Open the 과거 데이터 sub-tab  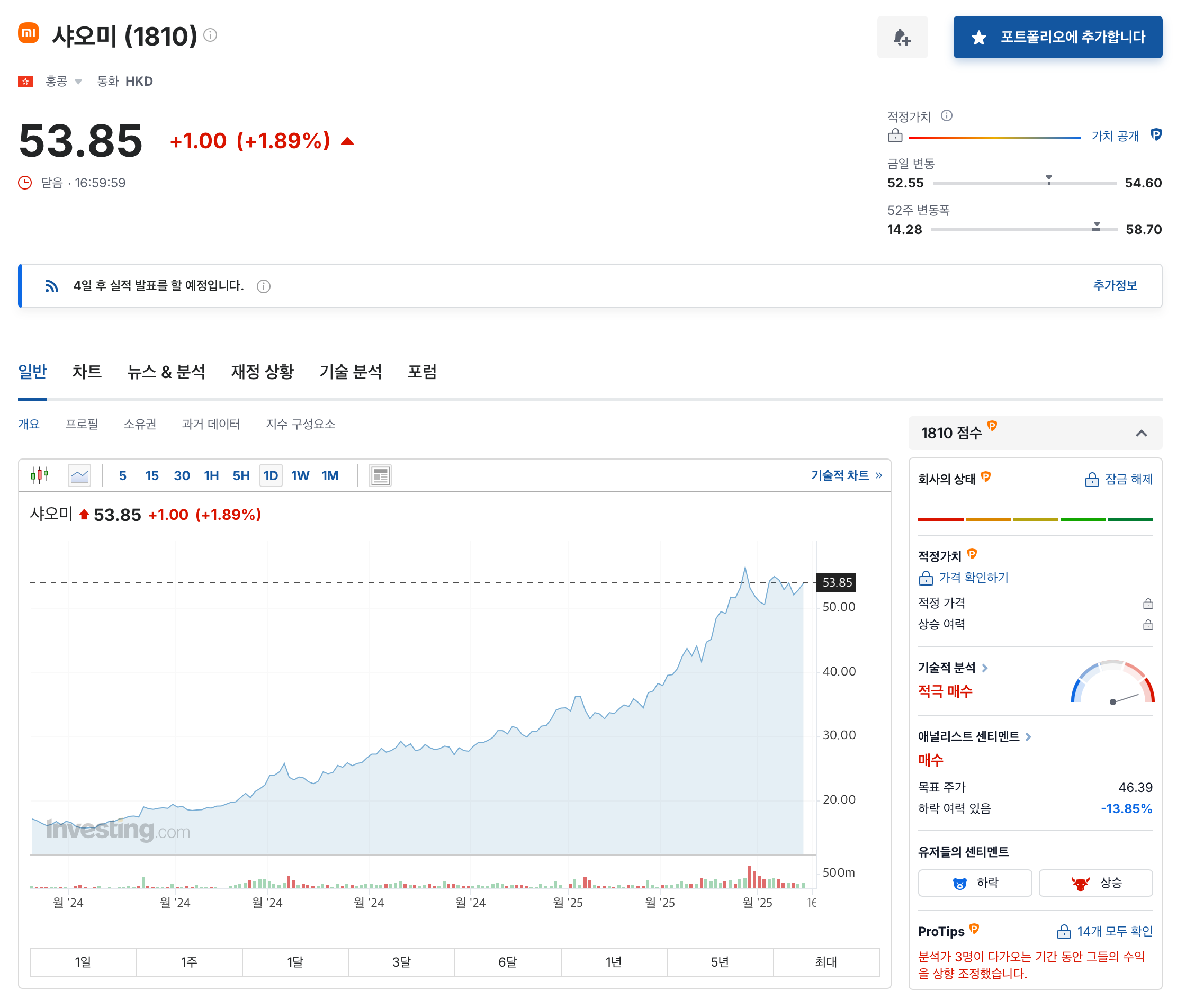click(211, 424)
